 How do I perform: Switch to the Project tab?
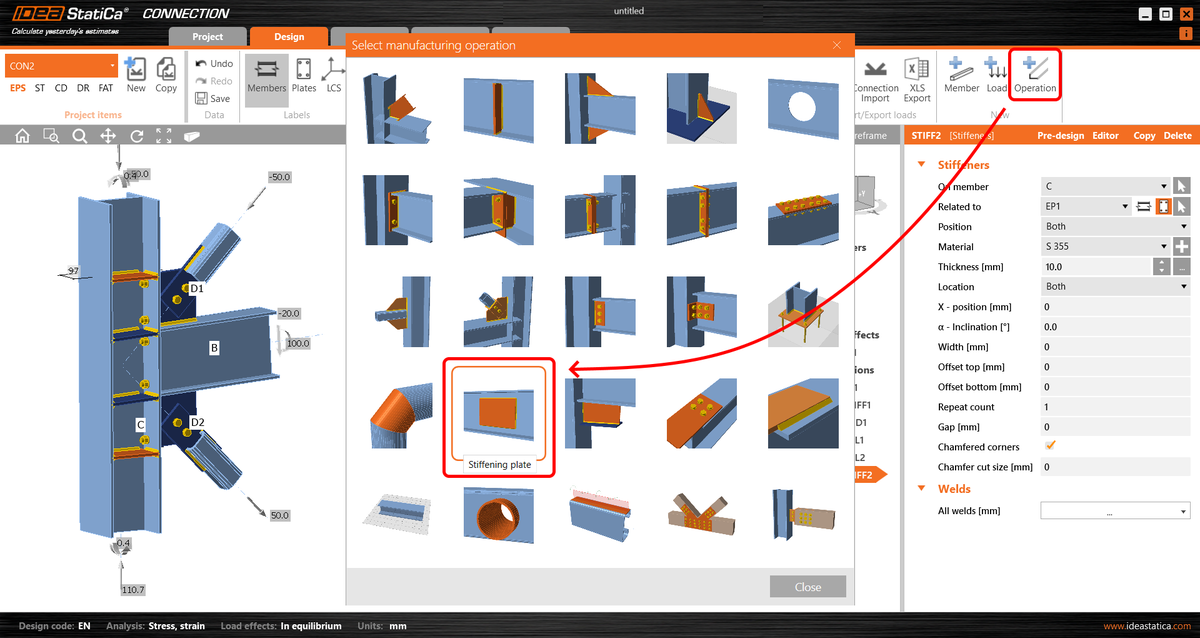coord(207,36)
